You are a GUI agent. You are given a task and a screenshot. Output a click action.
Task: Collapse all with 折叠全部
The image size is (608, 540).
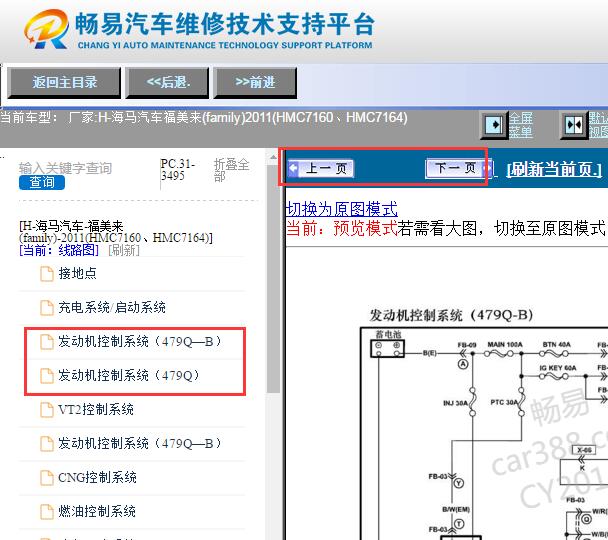coord(231,170)
